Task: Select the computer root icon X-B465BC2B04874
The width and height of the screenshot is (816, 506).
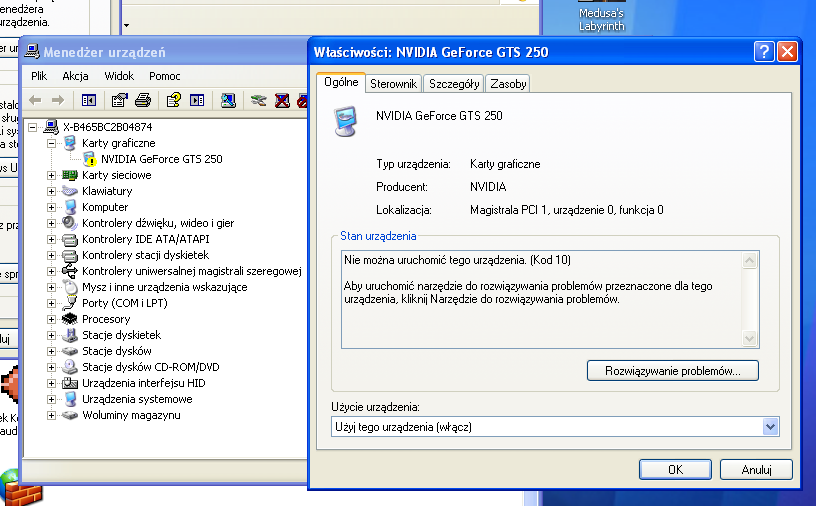Action: [x=51, y=126]
